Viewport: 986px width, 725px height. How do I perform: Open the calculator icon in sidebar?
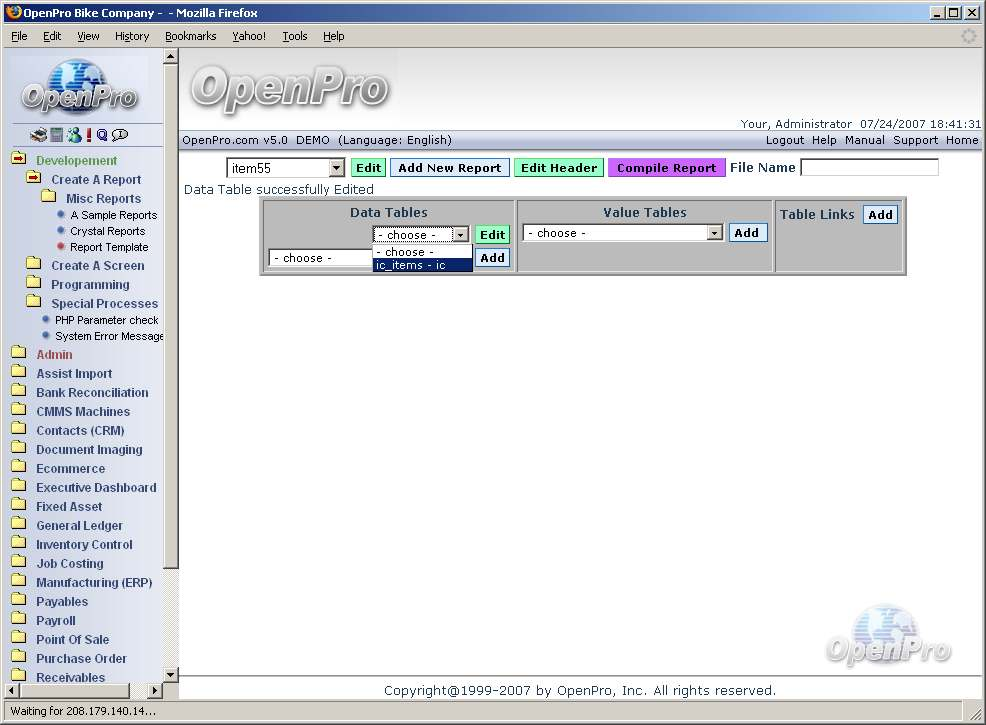click(x=57, y=135)
